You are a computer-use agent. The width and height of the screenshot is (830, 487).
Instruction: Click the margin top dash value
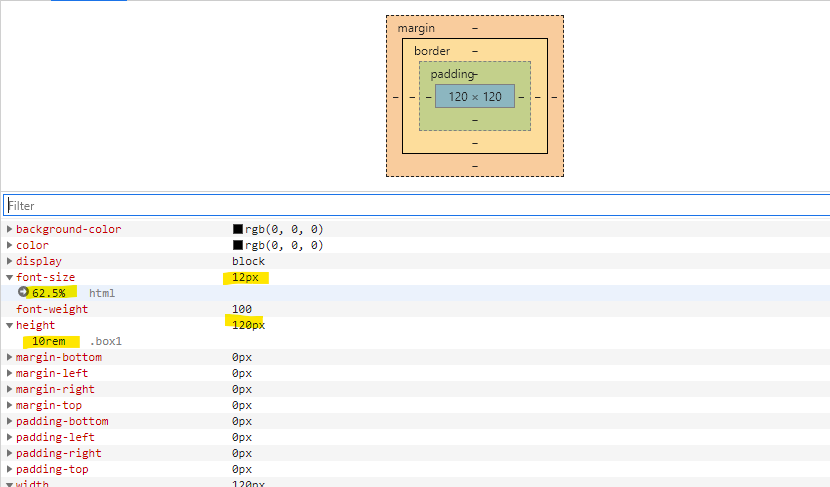[475, 28]
